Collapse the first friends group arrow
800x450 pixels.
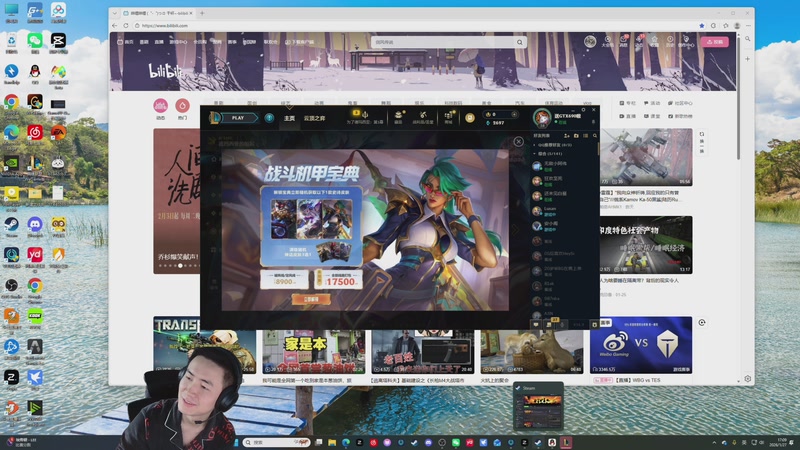point(535,145)
